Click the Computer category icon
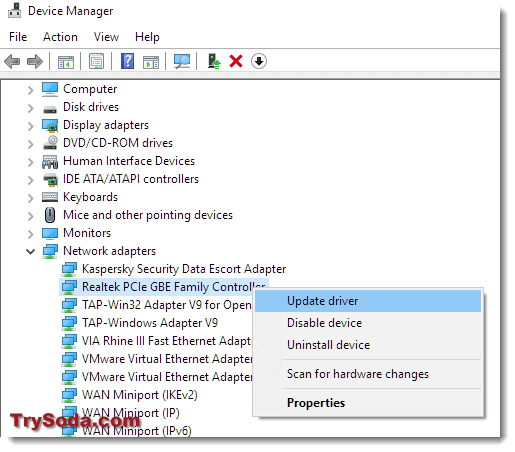515x452 pixels. tap(50, 89)
